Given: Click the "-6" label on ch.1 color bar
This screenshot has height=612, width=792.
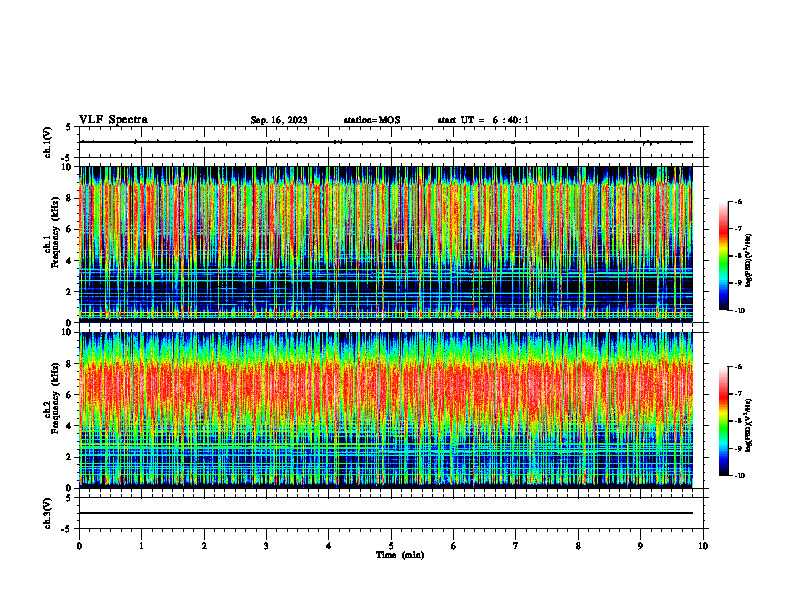Looking at the screenshot, I should click(x=738, y=201).
